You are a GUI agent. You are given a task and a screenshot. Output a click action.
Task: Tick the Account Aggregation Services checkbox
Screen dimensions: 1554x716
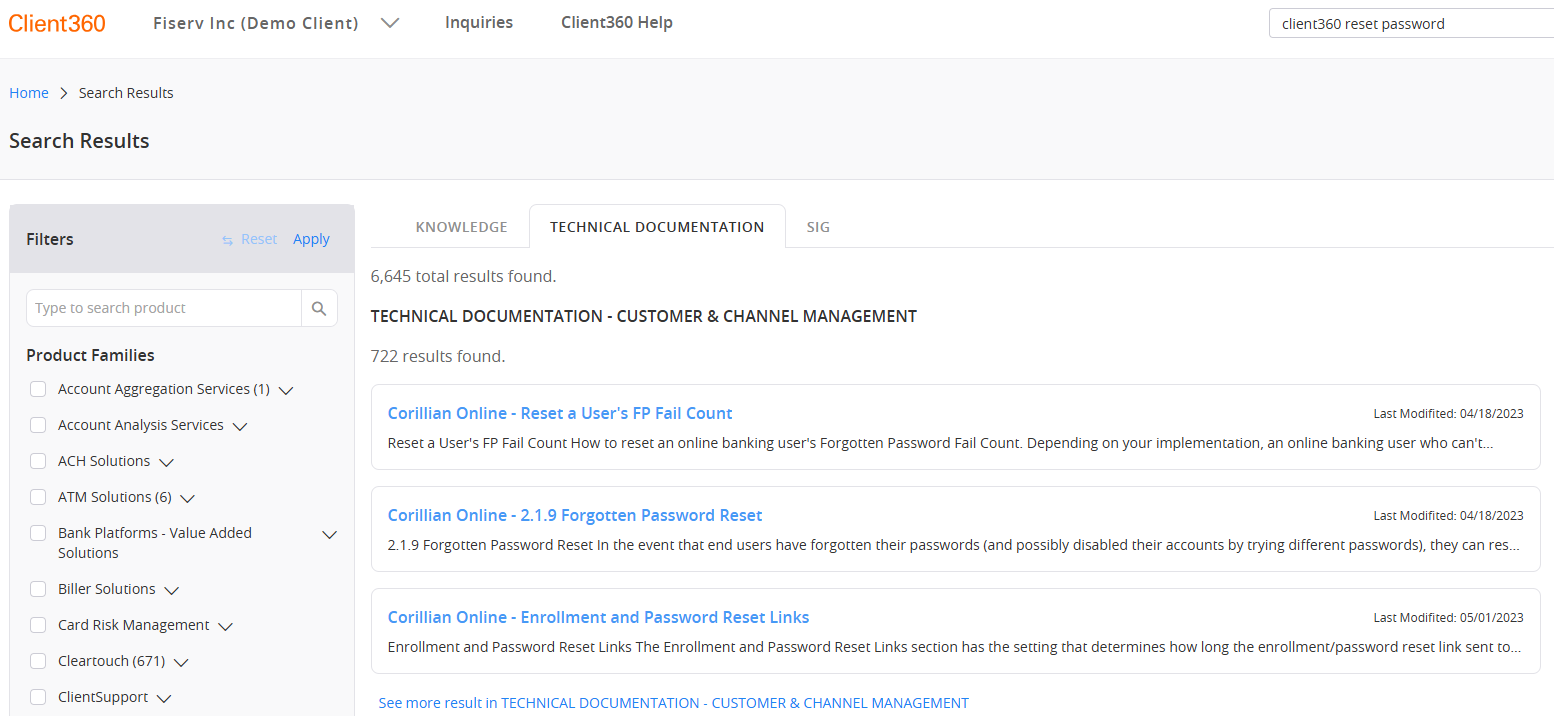[38, 389]
